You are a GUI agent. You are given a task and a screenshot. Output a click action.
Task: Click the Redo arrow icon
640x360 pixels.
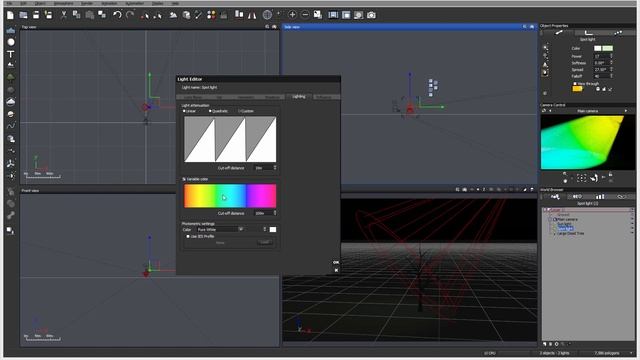tap(130, 15)
